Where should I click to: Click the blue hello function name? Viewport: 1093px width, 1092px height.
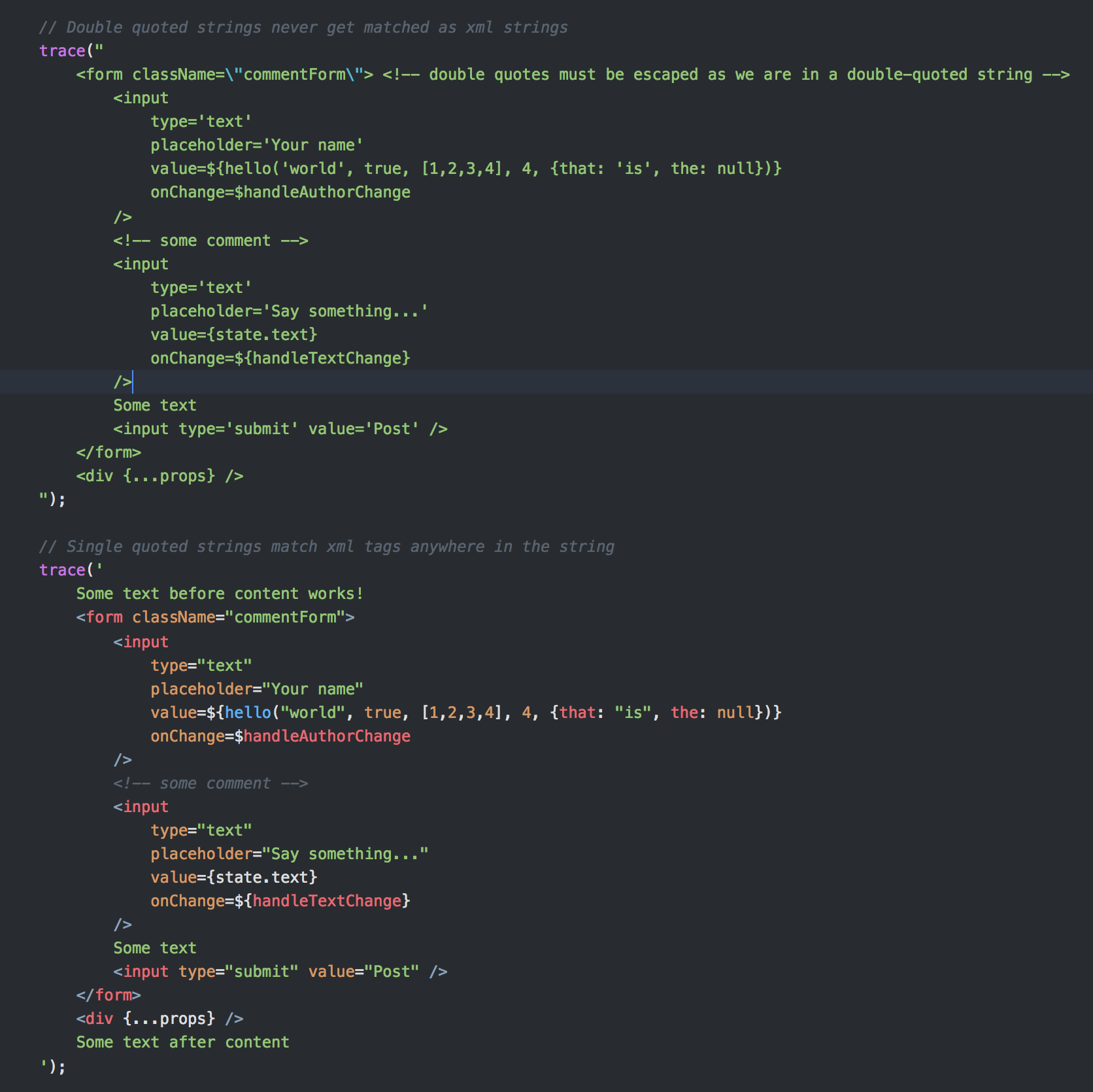tap(248, 713)
